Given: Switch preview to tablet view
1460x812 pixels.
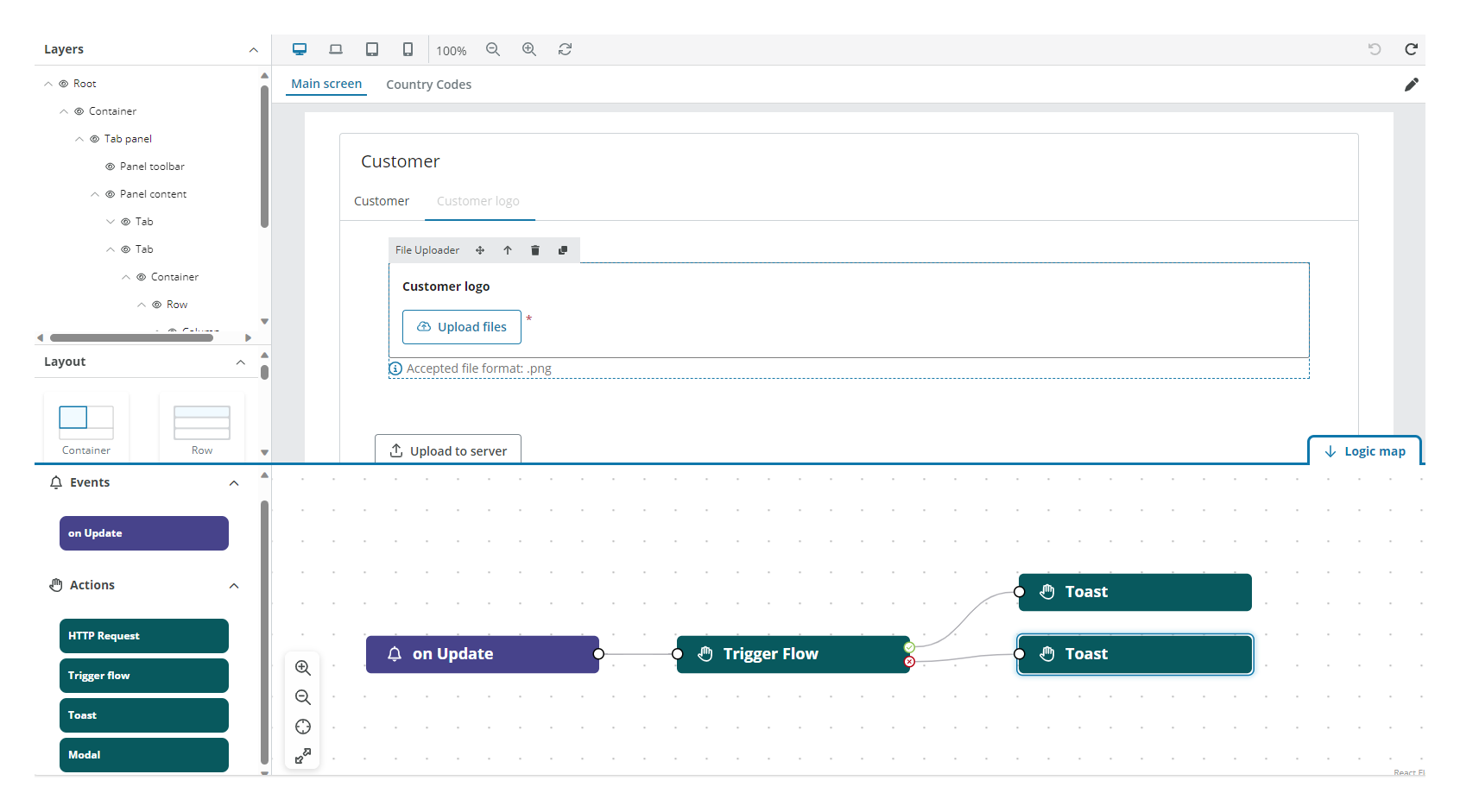Looking at the screenshot, I should (x=372, y=49).
